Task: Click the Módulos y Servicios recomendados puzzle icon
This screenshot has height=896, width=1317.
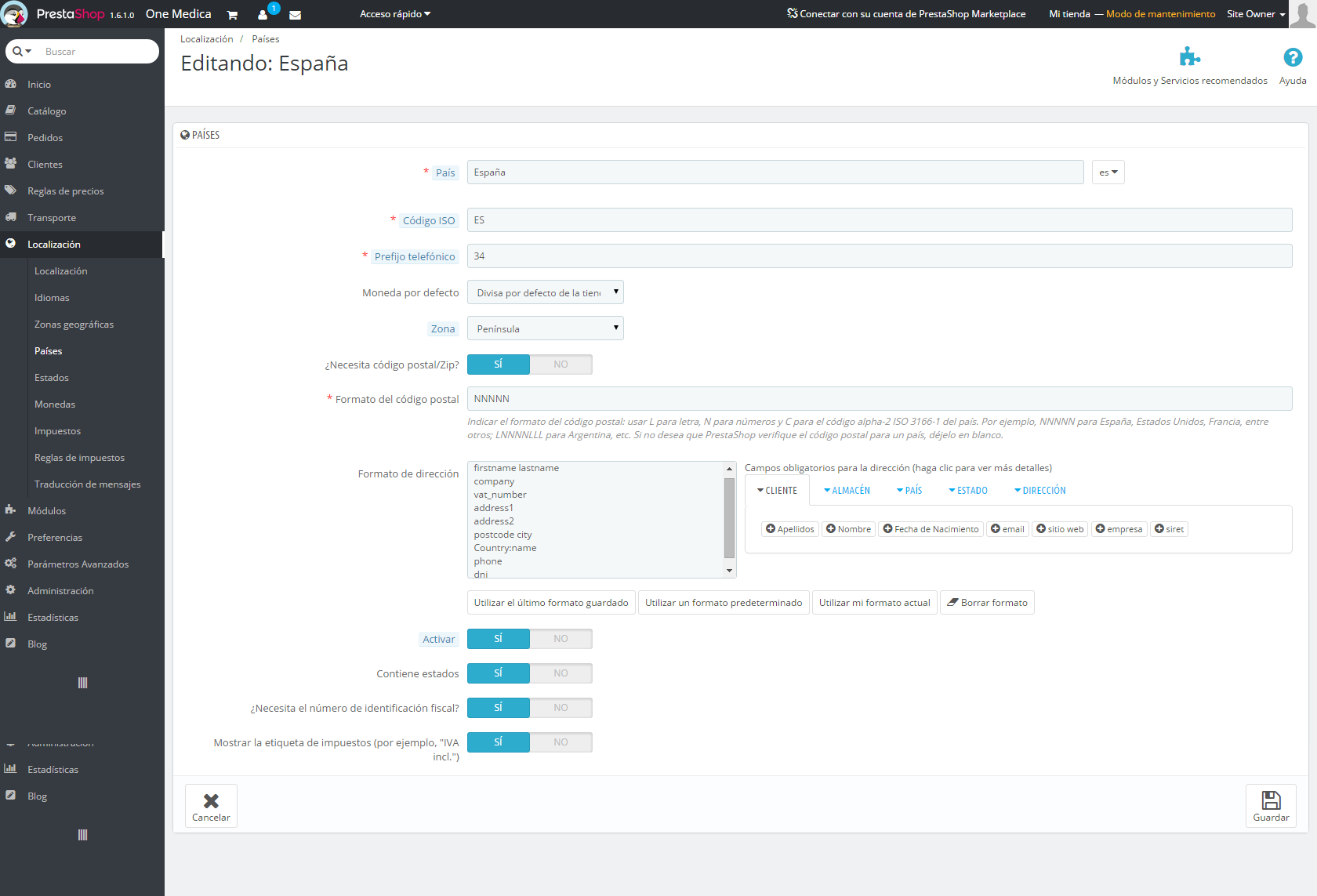Action: [1189, 56]
